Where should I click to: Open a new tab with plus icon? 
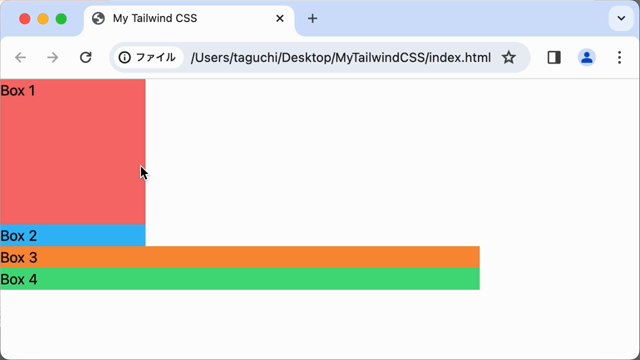coord(312,18)
